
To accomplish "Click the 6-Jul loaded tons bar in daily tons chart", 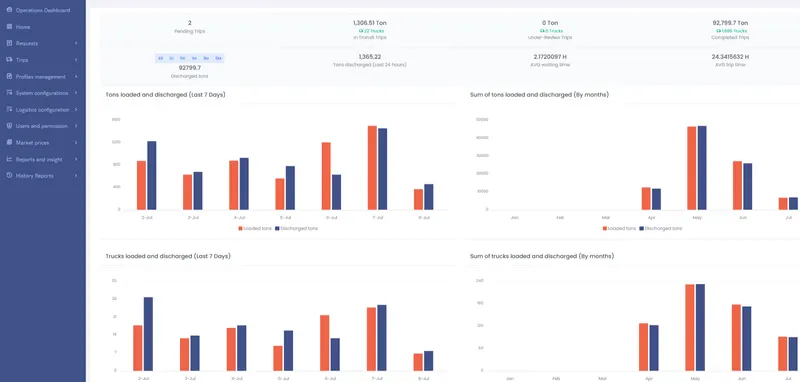I will [x=326, y=176].
